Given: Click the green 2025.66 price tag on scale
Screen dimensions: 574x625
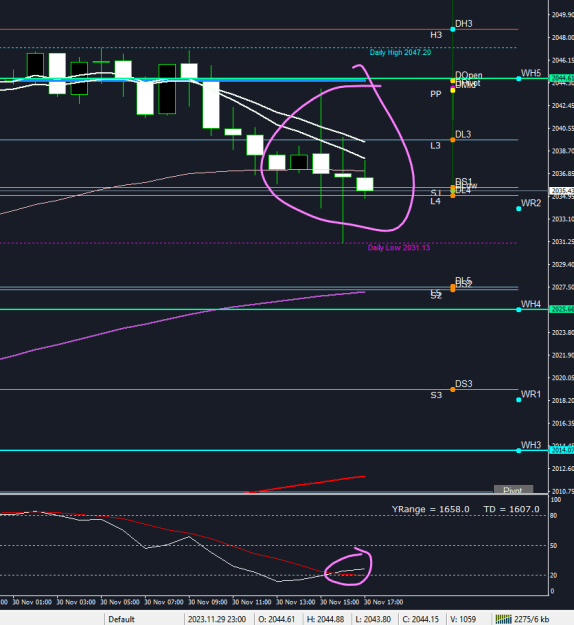Looking at the screenshot, I should tap(562, 309).
